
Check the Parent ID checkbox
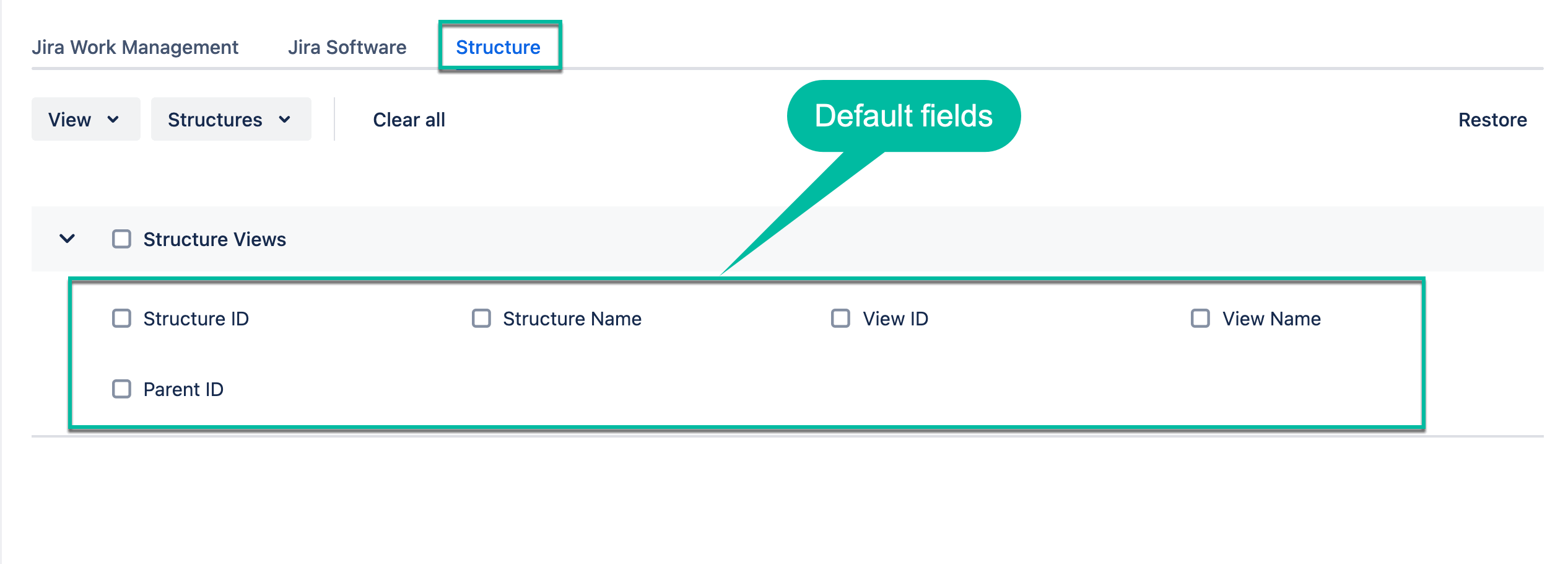click(x=121, y=389)
